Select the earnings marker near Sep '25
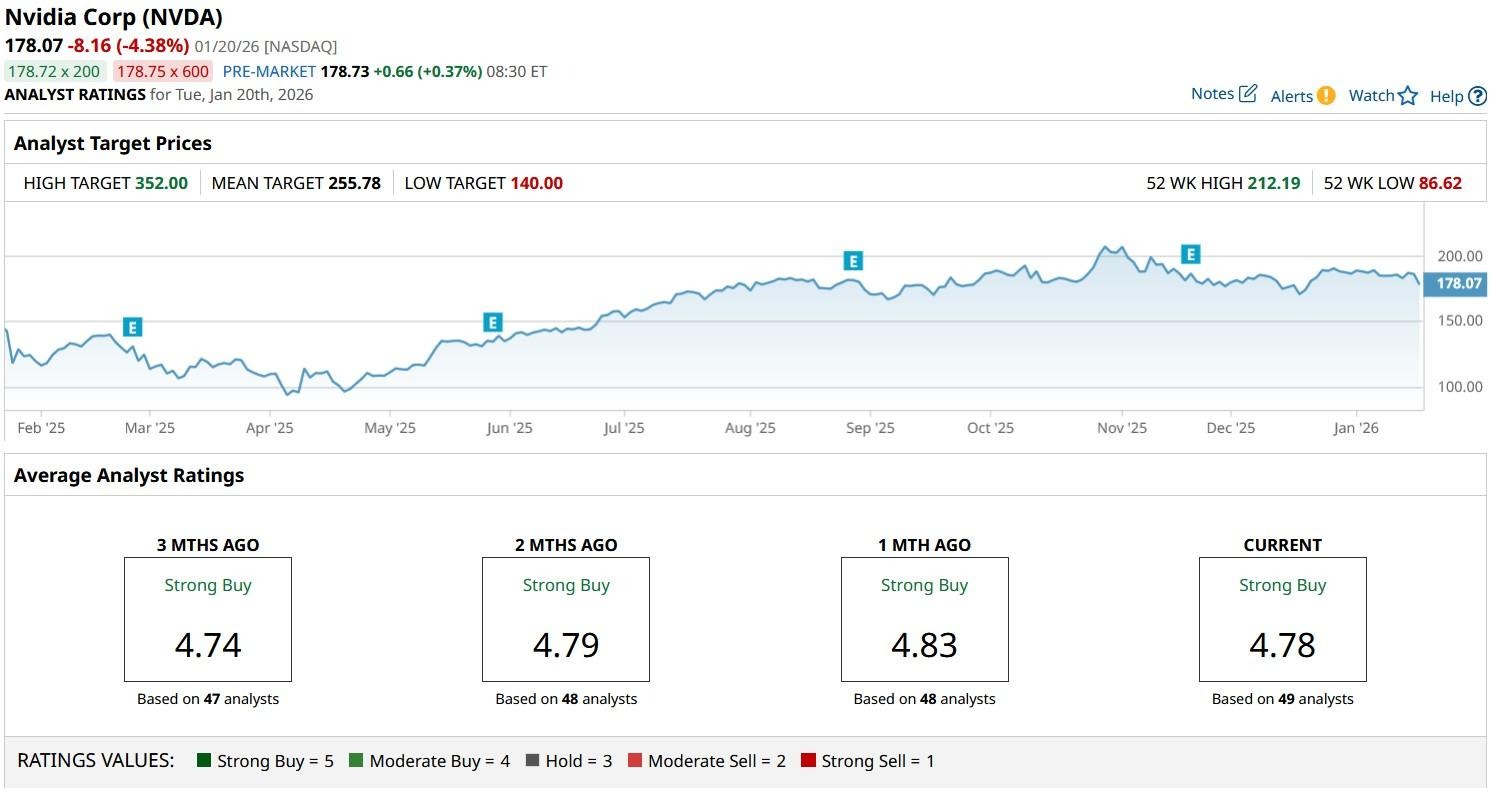1495x799 pixels. (x=853, y=261)
